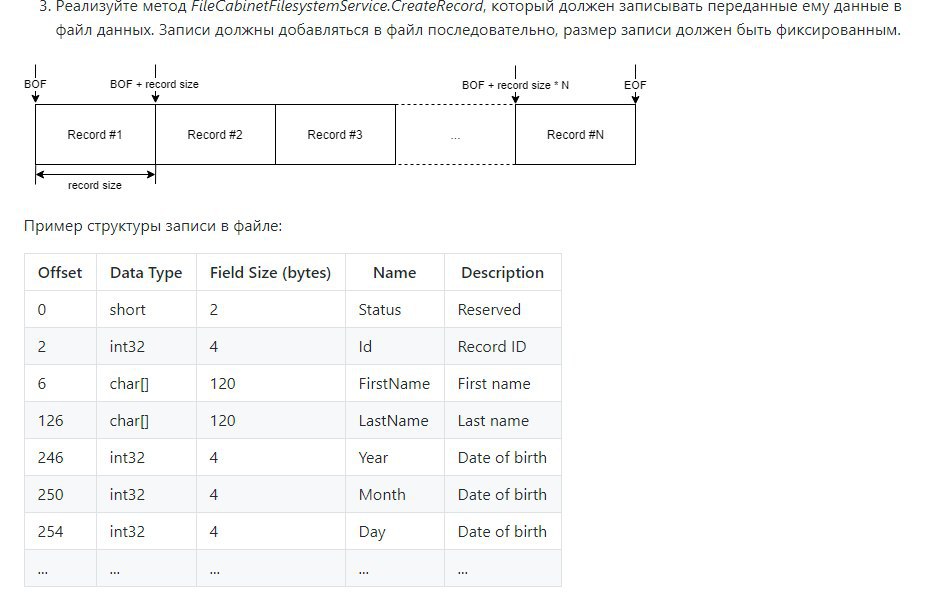Click the 'FirstName' name cell

click(x=395, y=384)
